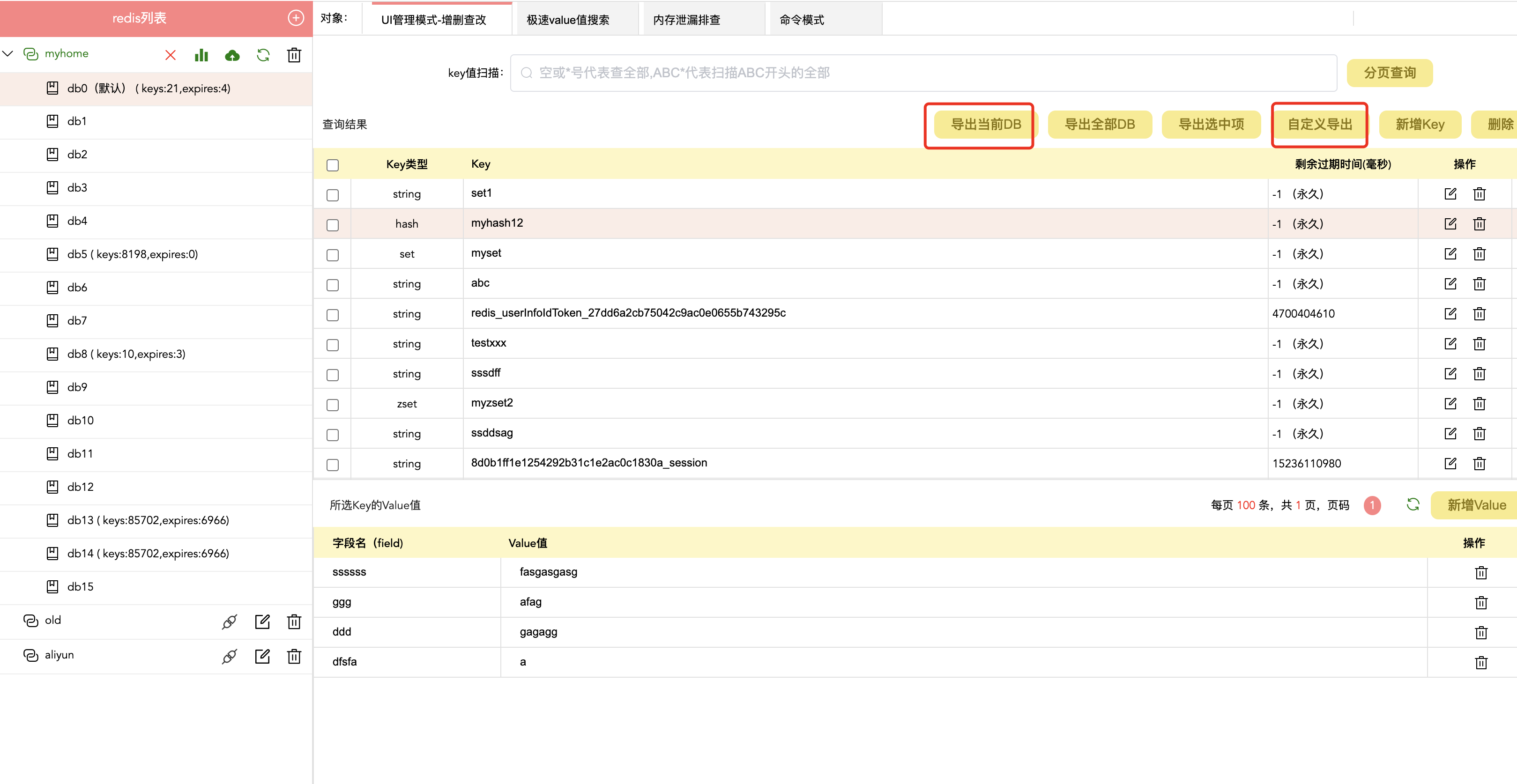The width and height of the screenshot is (1517, 784).
Task: Click the 导出全部DB button
Action: 1099,124
